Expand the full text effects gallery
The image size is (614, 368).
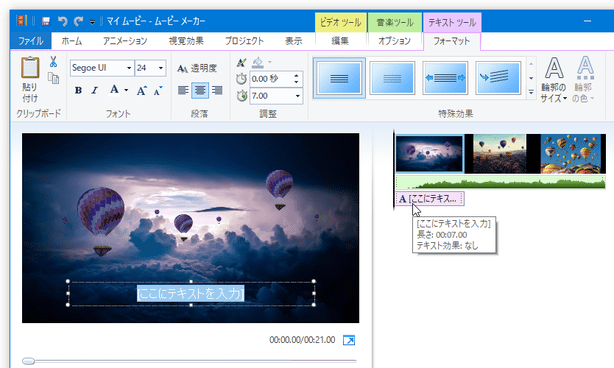pos(531,92)
